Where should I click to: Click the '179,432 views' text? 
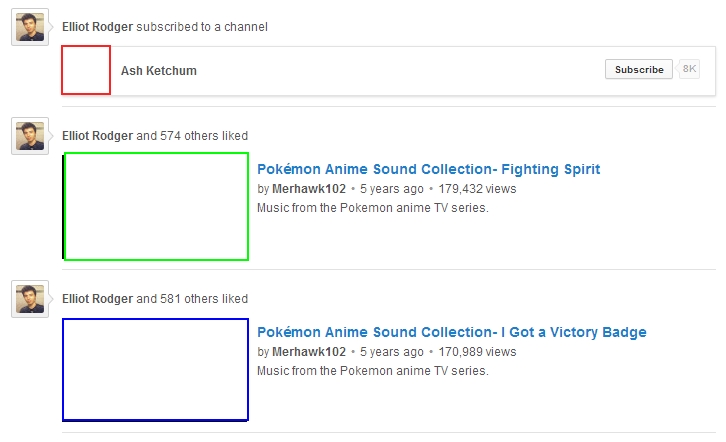(477, 189)
